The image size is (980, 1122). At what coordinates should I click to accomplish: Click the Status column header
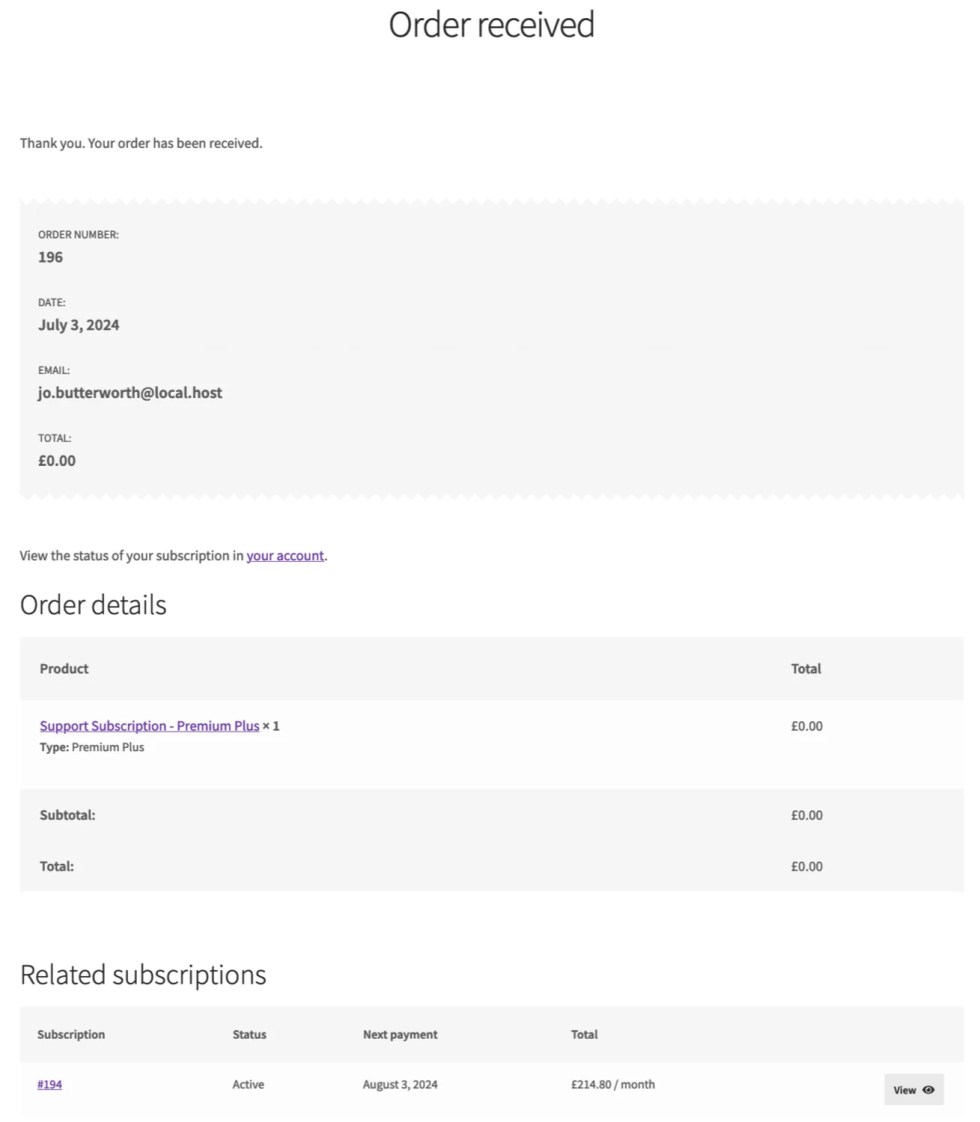coord(249,1035)
